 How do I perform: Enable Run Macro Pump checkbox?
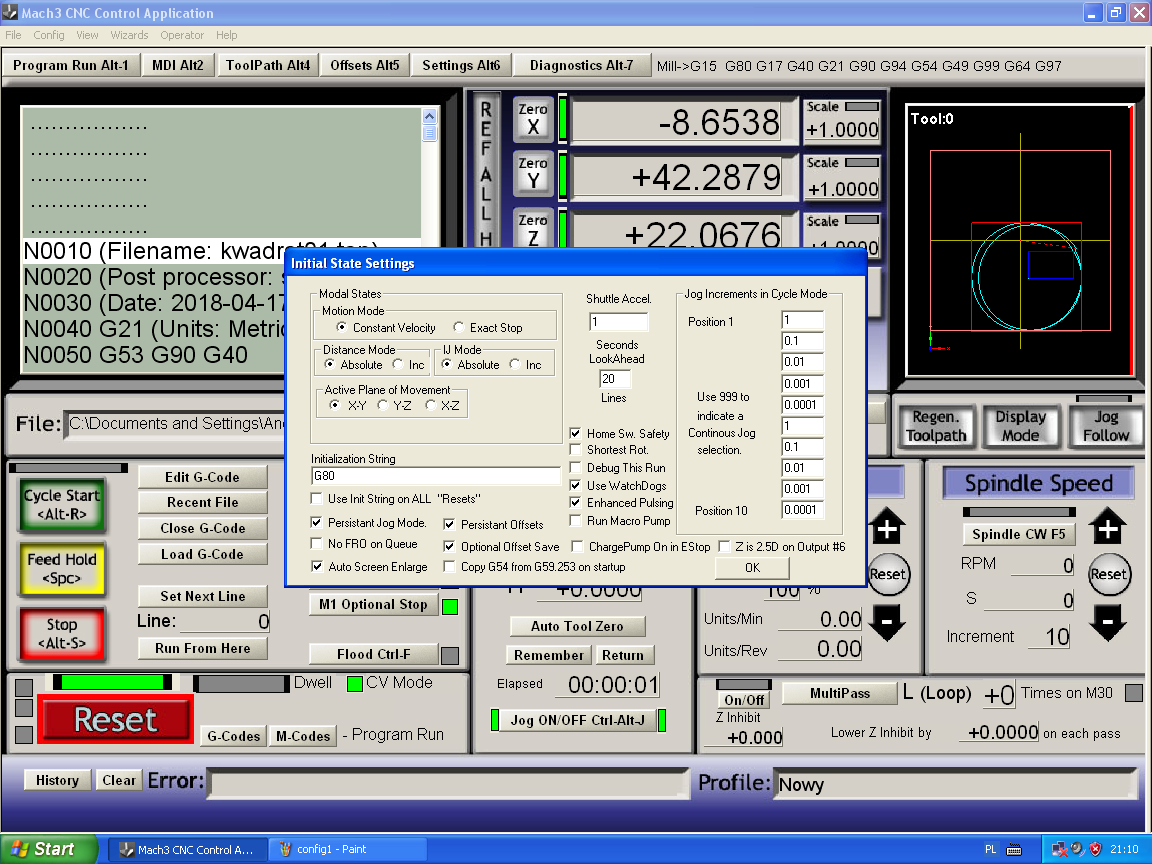(575, 520)
